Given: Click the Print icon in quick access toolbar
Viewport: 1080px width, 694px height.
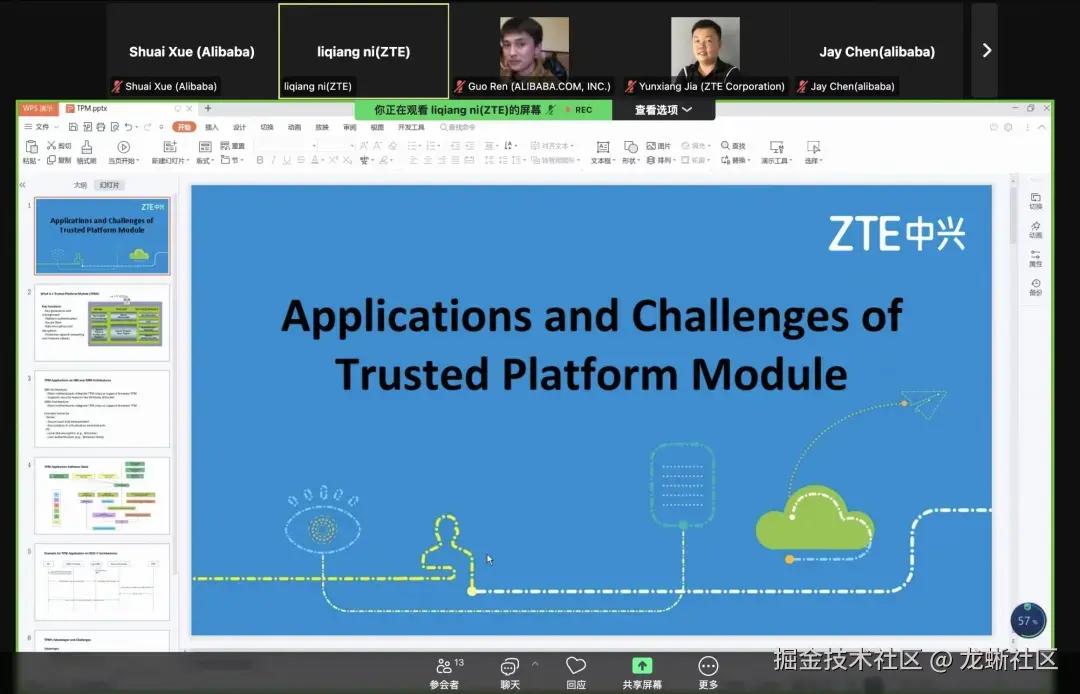Looking at the screenshot, I should pyautogui.click(x=101, y=127).
